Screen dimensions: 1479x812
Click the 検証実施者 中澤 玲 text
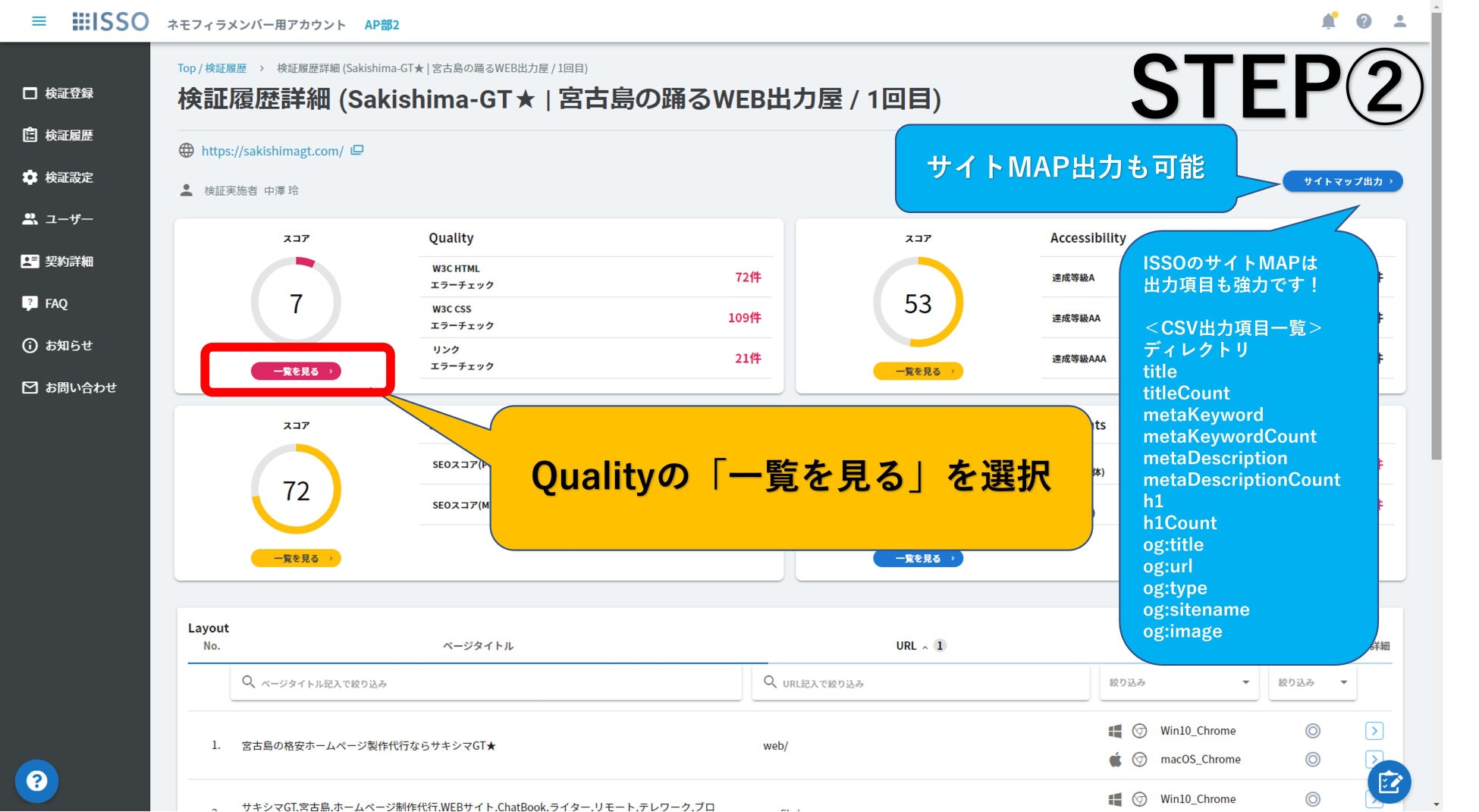pos(251,191)
